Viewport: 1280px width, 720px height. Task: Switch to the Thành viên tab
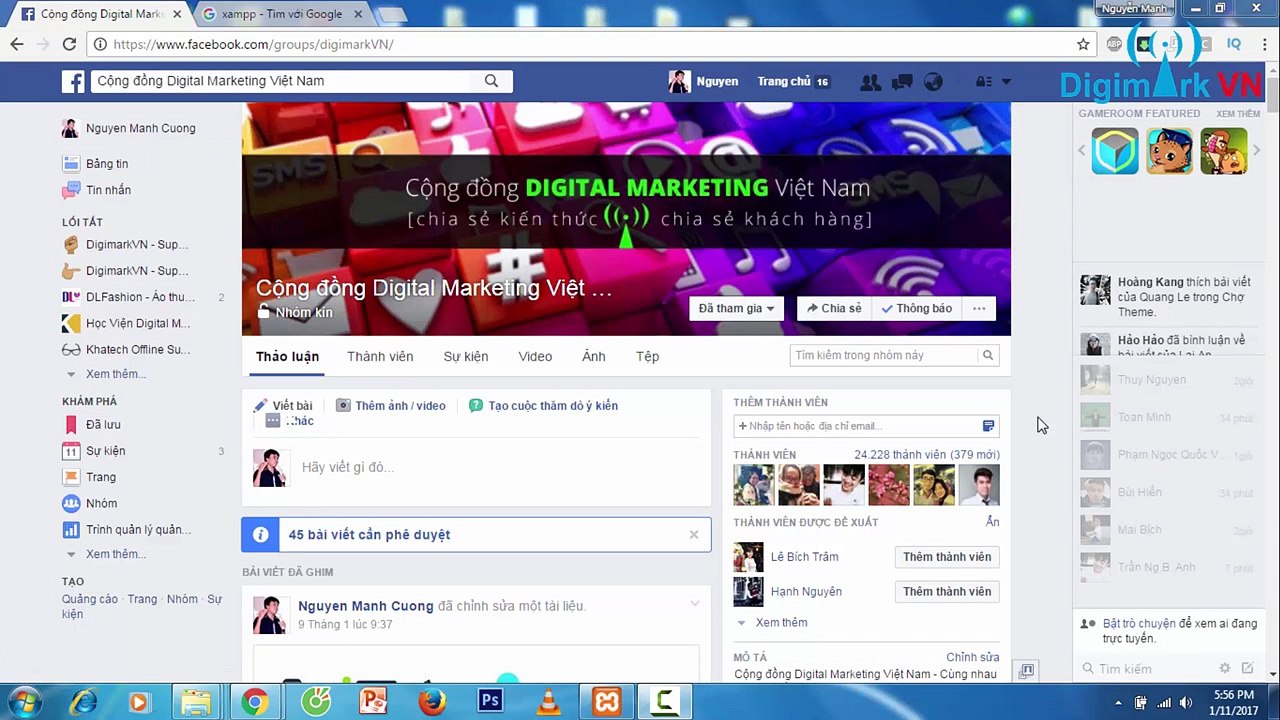(380, 356)
